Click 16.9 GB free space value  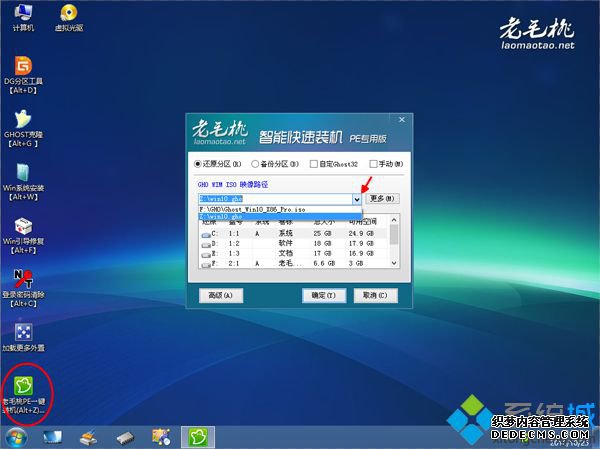(x=361, y=253)
